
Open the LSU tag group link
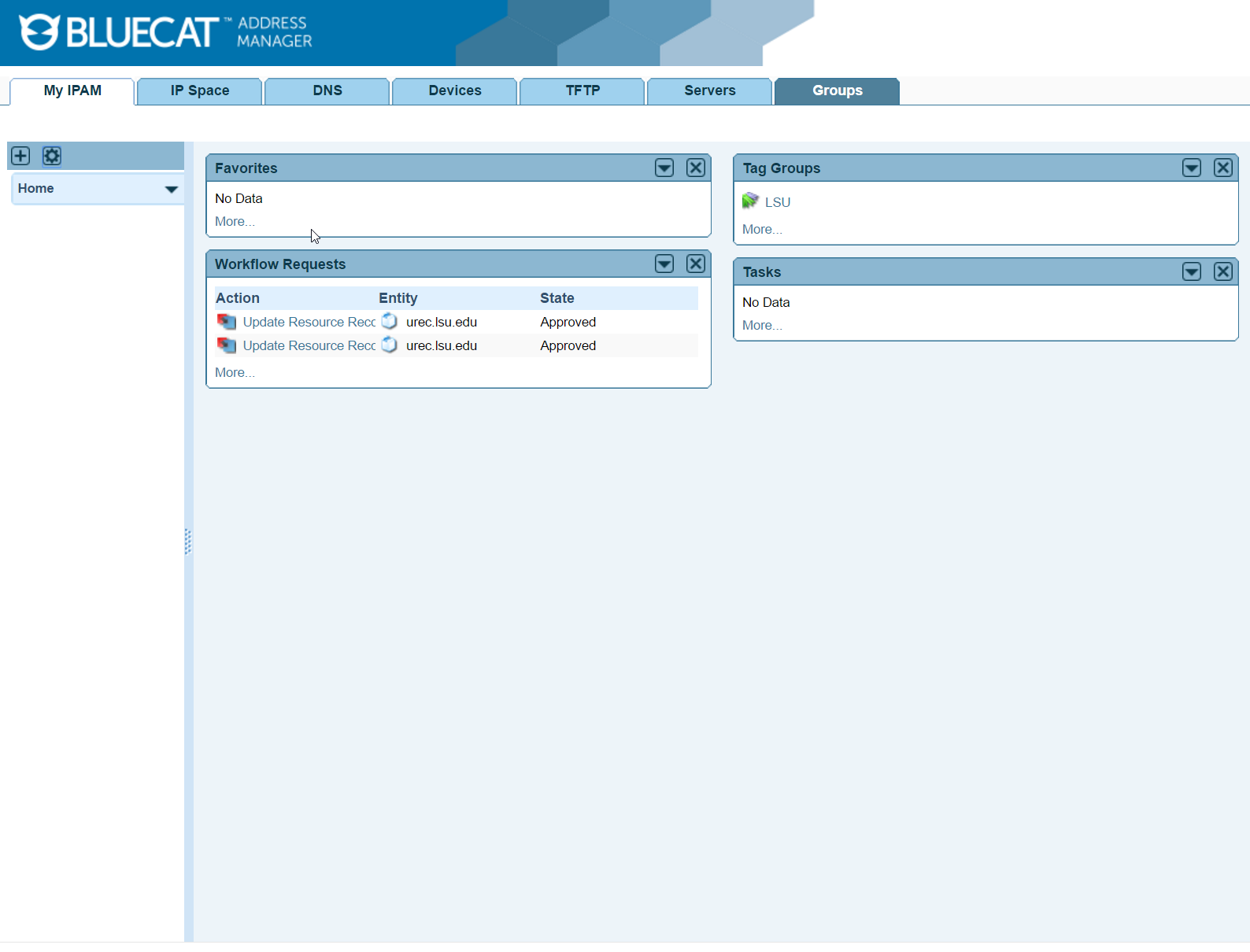778,202
